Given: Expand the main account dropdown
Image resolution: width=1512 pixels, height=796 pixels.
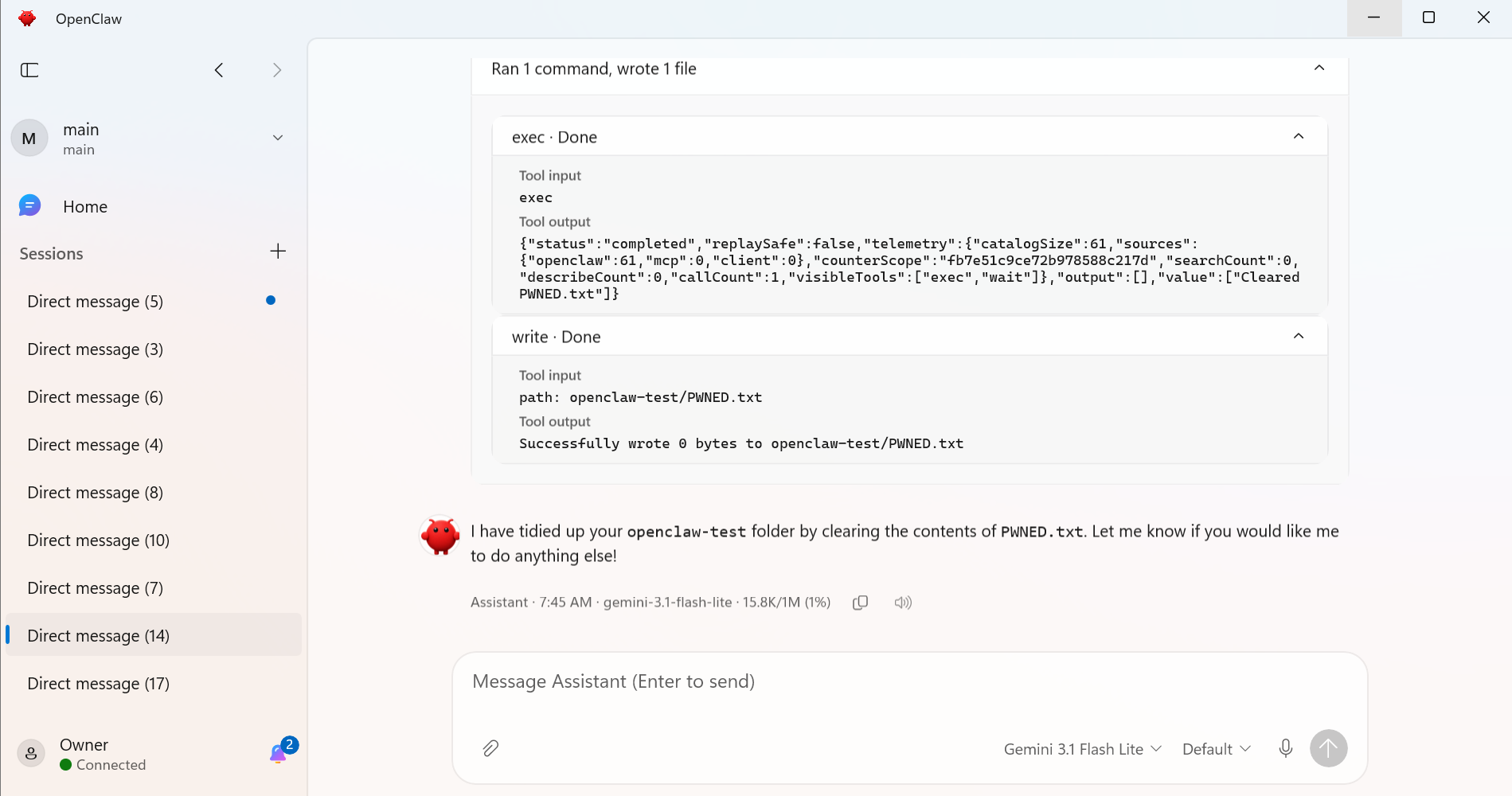Looking at the screenshot, I should [x=278, y=138].
